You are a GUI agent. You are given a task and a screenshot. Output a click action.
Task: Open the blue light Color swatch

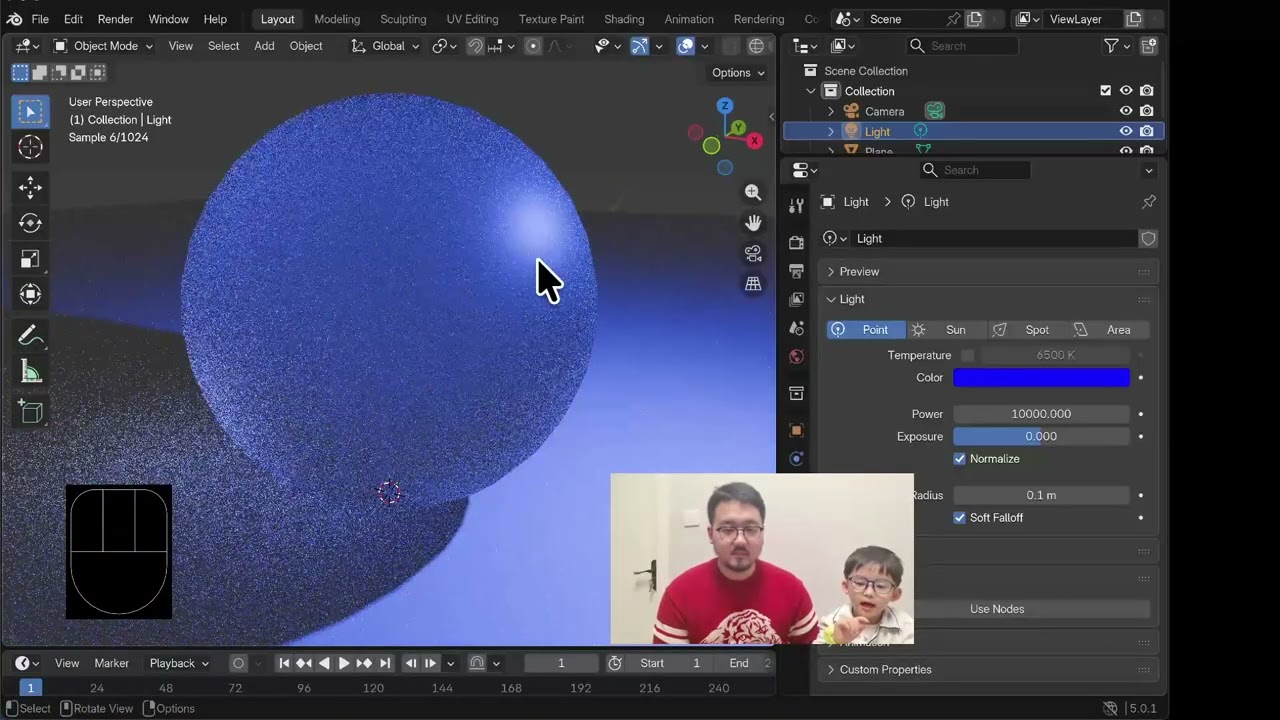(1041, 378)
